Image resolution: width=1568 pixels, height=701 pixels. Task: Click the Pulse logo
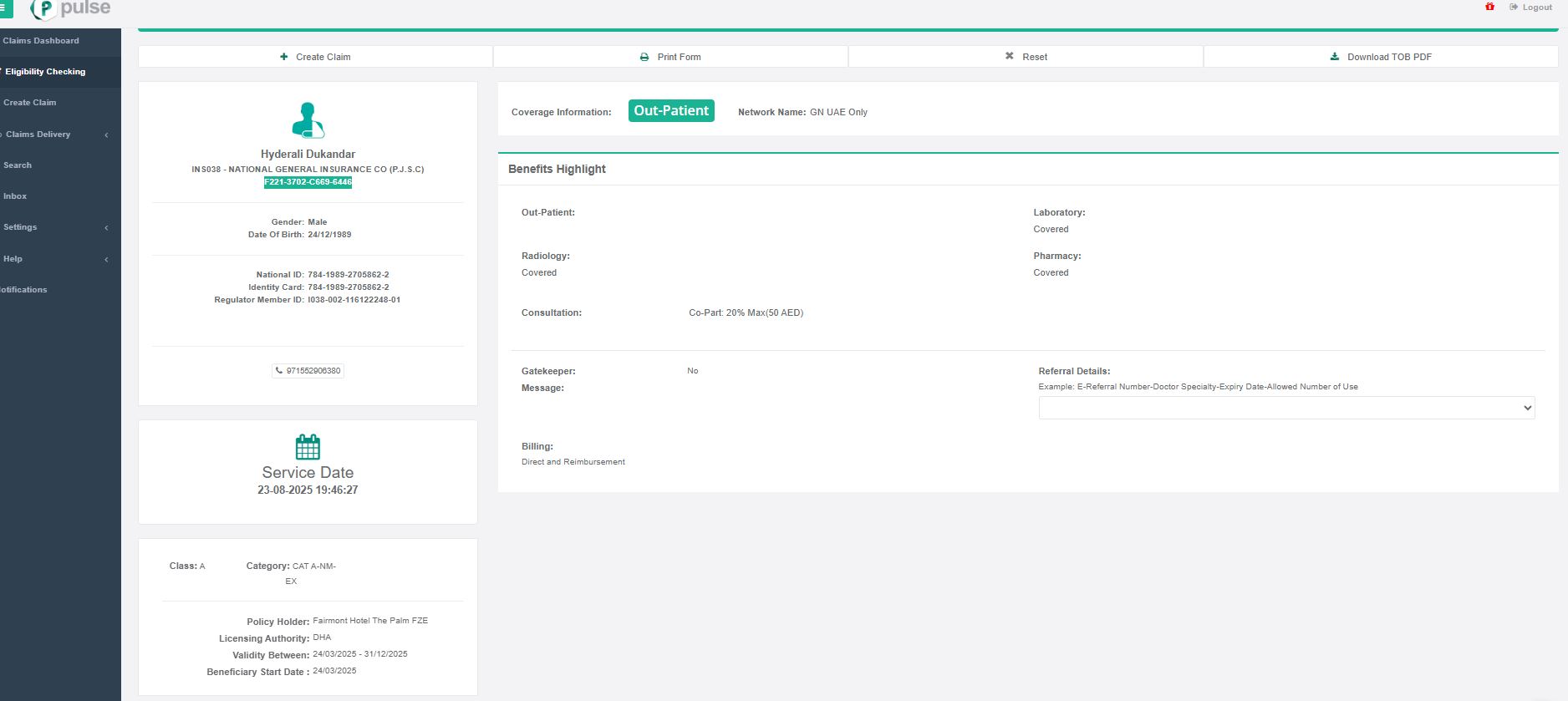pos(70,9)
